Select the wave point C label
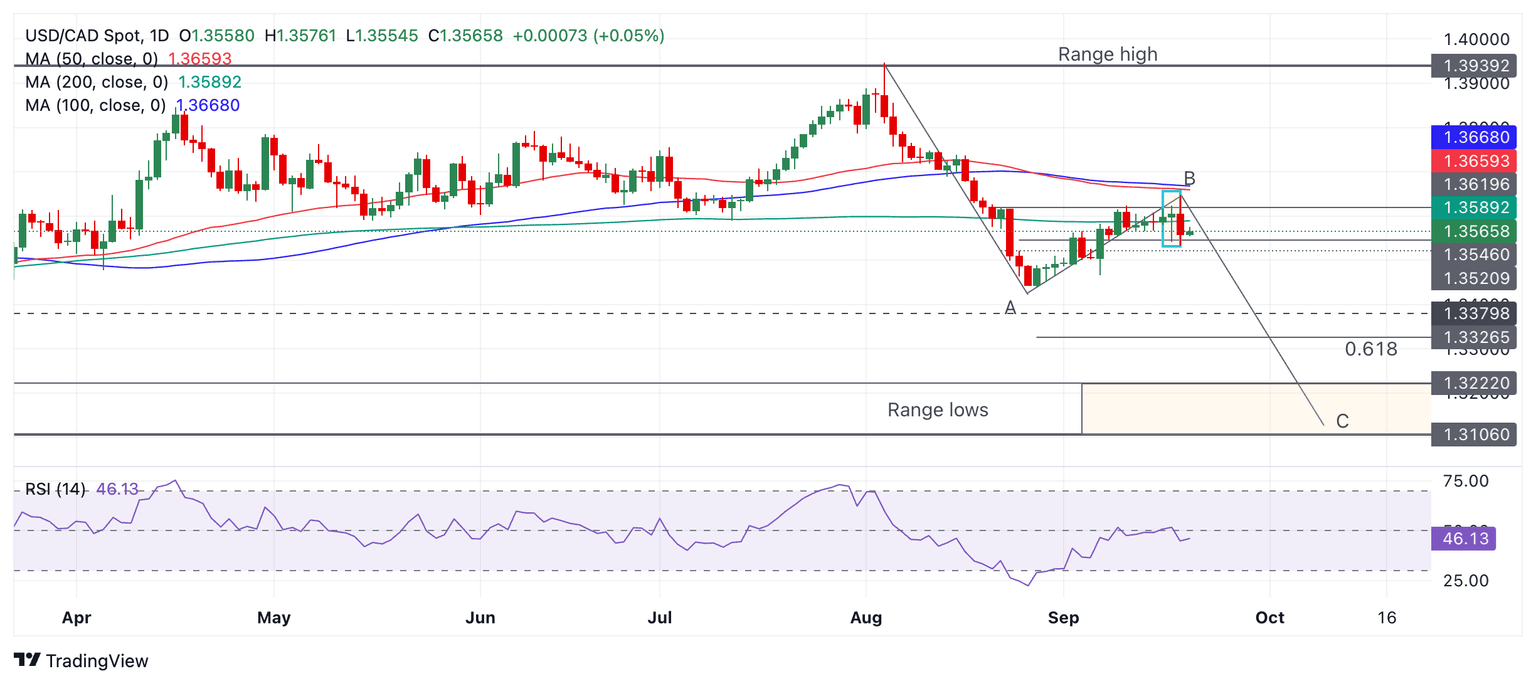The width and height of the screenshot is (1536, 684). point(1342,421)
